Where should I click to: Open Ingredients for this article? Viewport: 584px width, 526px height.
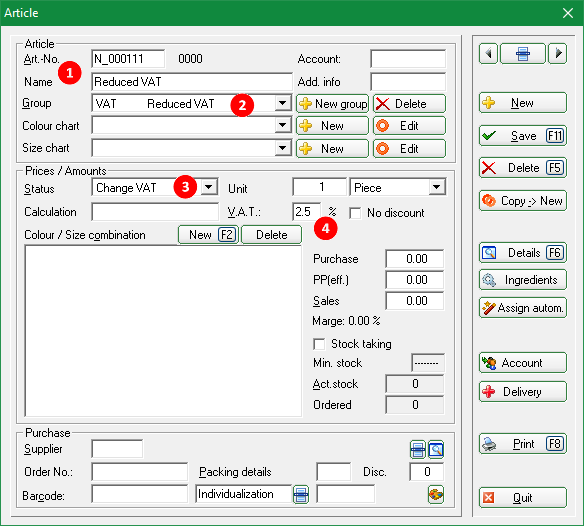(523, 280)
